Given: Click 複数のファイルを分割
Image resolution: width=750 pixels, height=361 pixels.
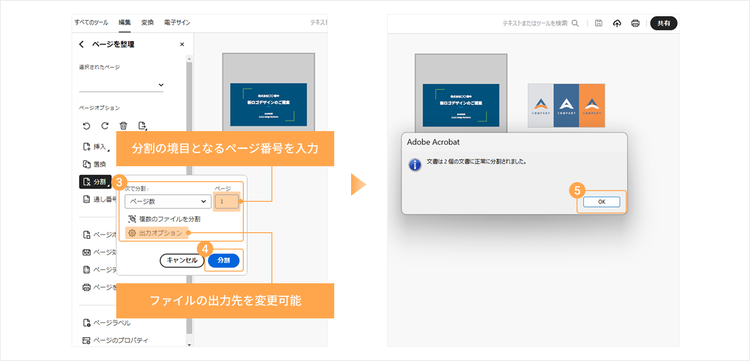Looking at the screenshot, I should (164, 219).
